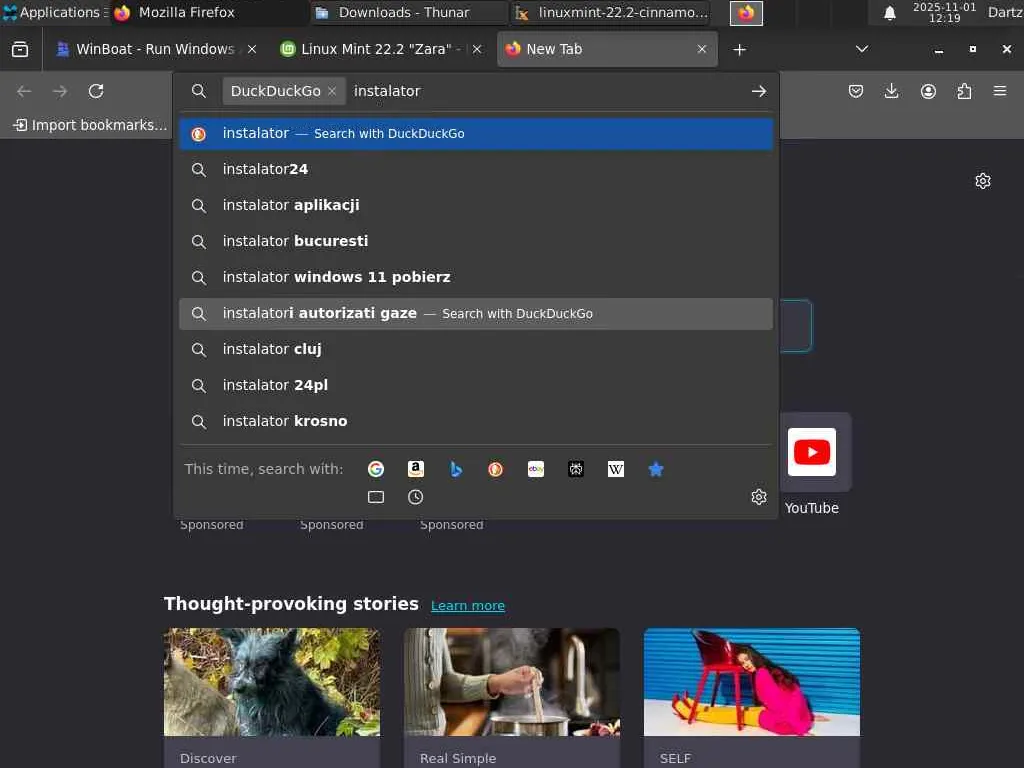
Task: Open Firefox View from the tab strip
Action: tap(20, 49)
